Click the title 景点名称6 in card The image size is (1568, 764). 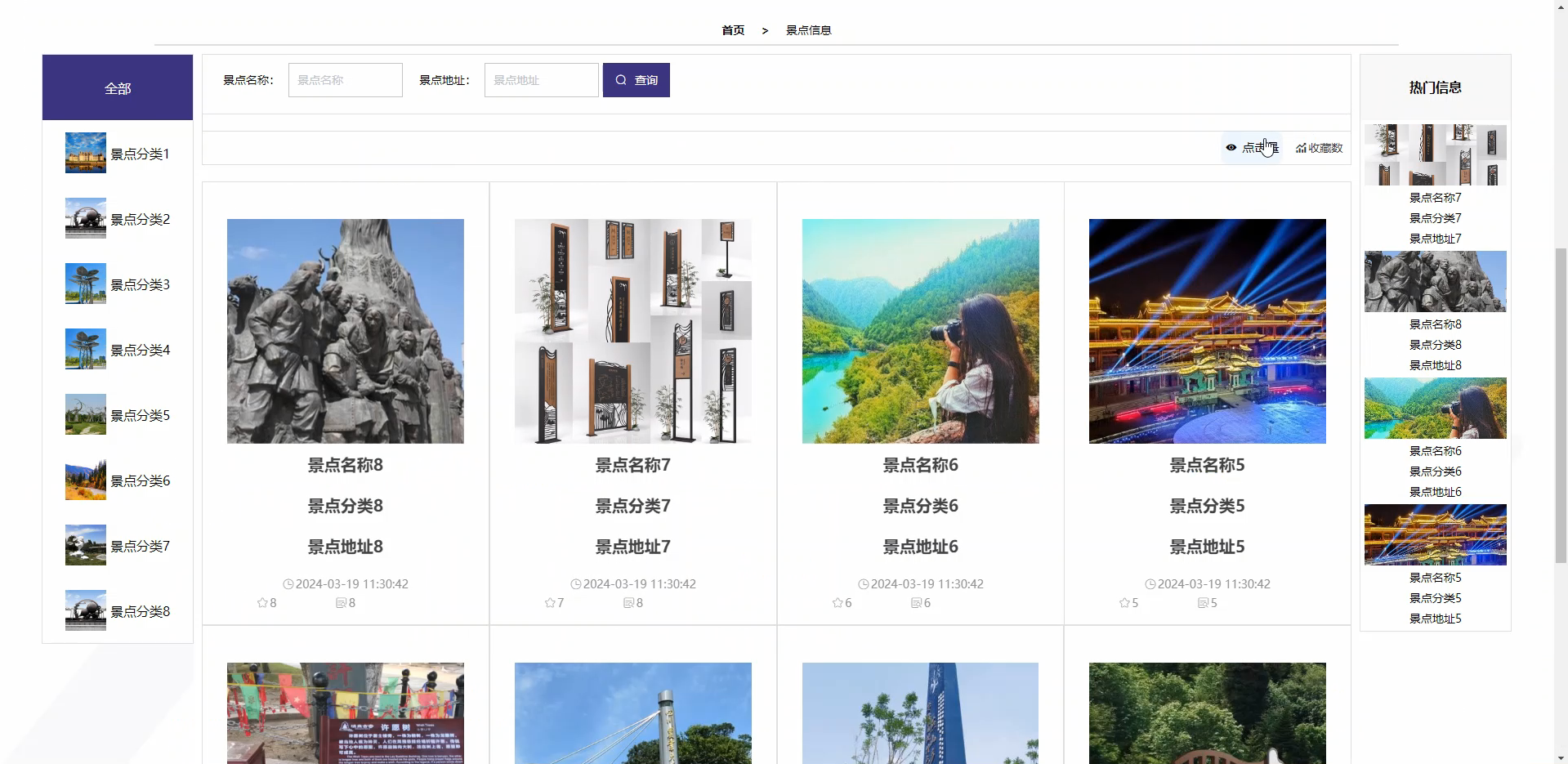pyautogui.click(x=921, y=465)
